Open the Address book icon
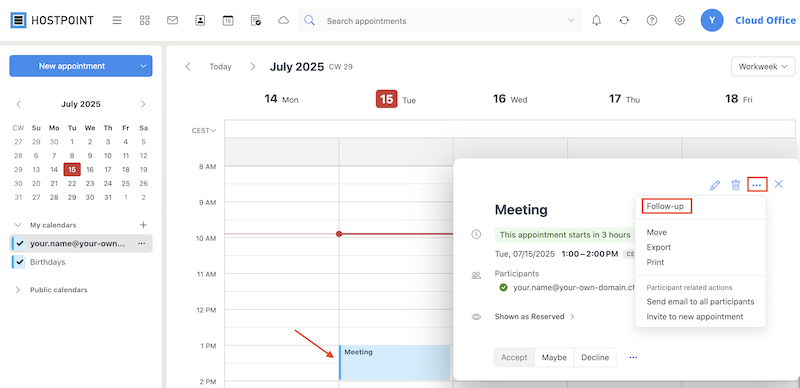800x388 pixels. pyautogui.click(x=200, y=20)
